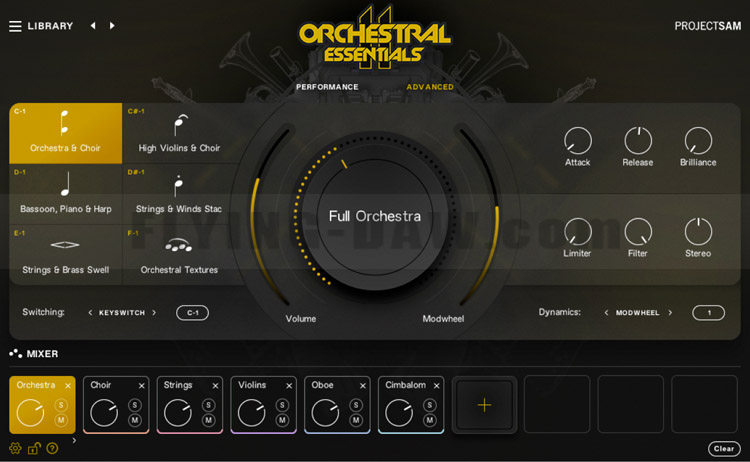The width and height of the screenshot is (750, 462).
Task: Remove the Choir mixer layer
Action: (x=142, y=386)
